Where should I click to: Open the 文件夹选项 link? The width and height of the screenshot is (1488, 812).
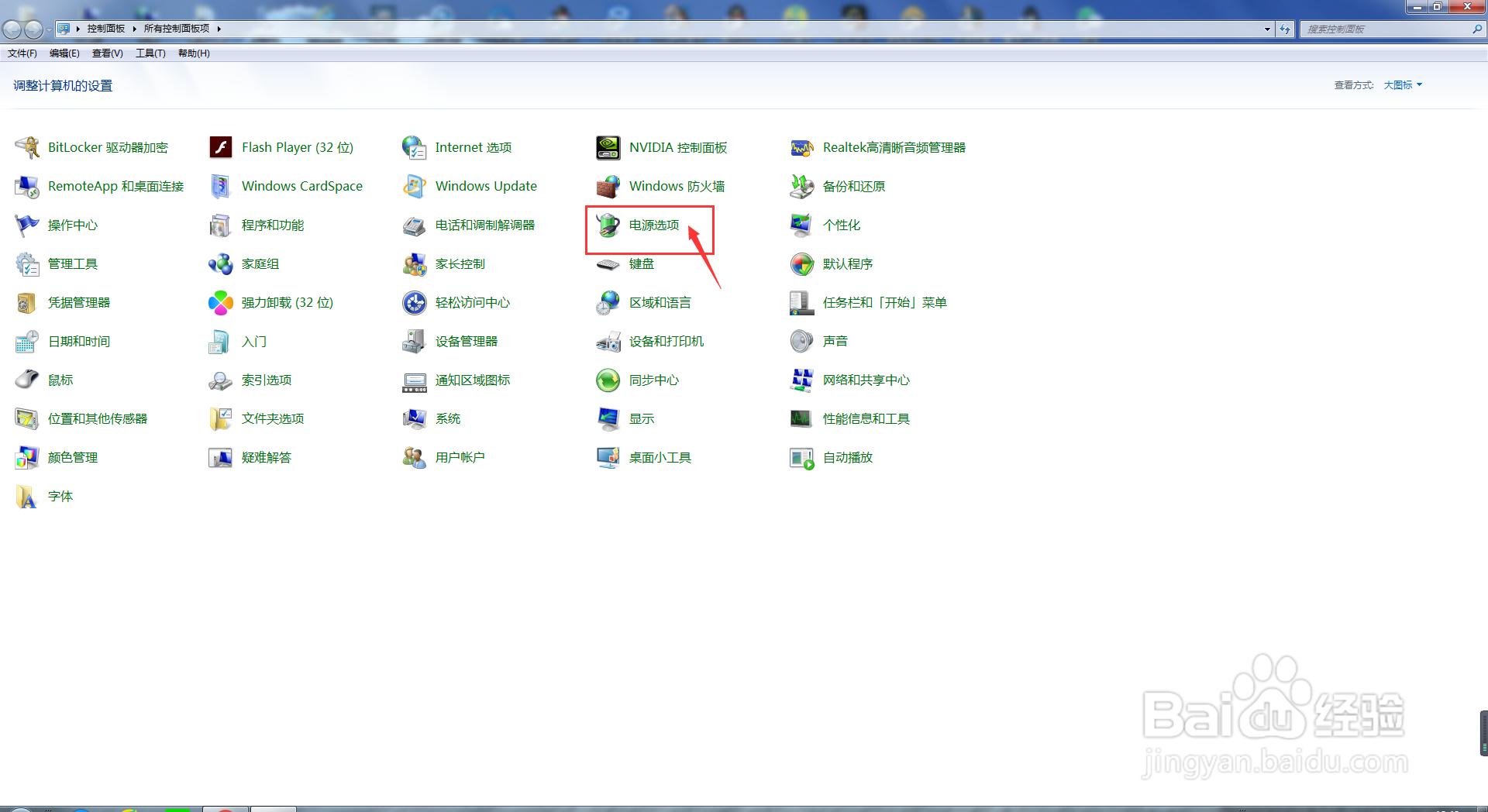[273, 418]
